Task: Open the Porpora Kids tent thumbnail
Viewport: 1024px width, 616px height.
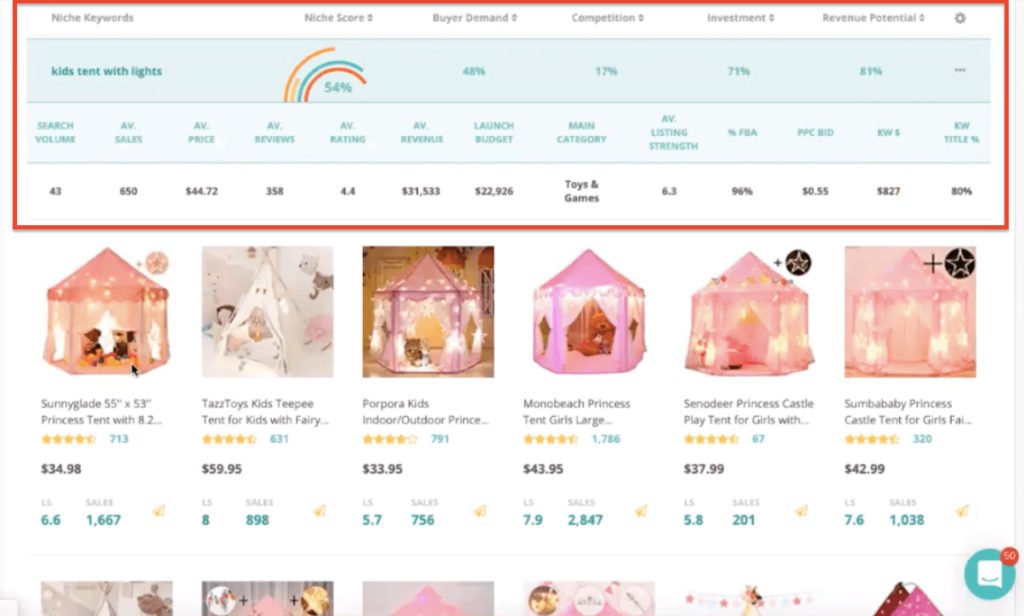Action: (428, 312)
